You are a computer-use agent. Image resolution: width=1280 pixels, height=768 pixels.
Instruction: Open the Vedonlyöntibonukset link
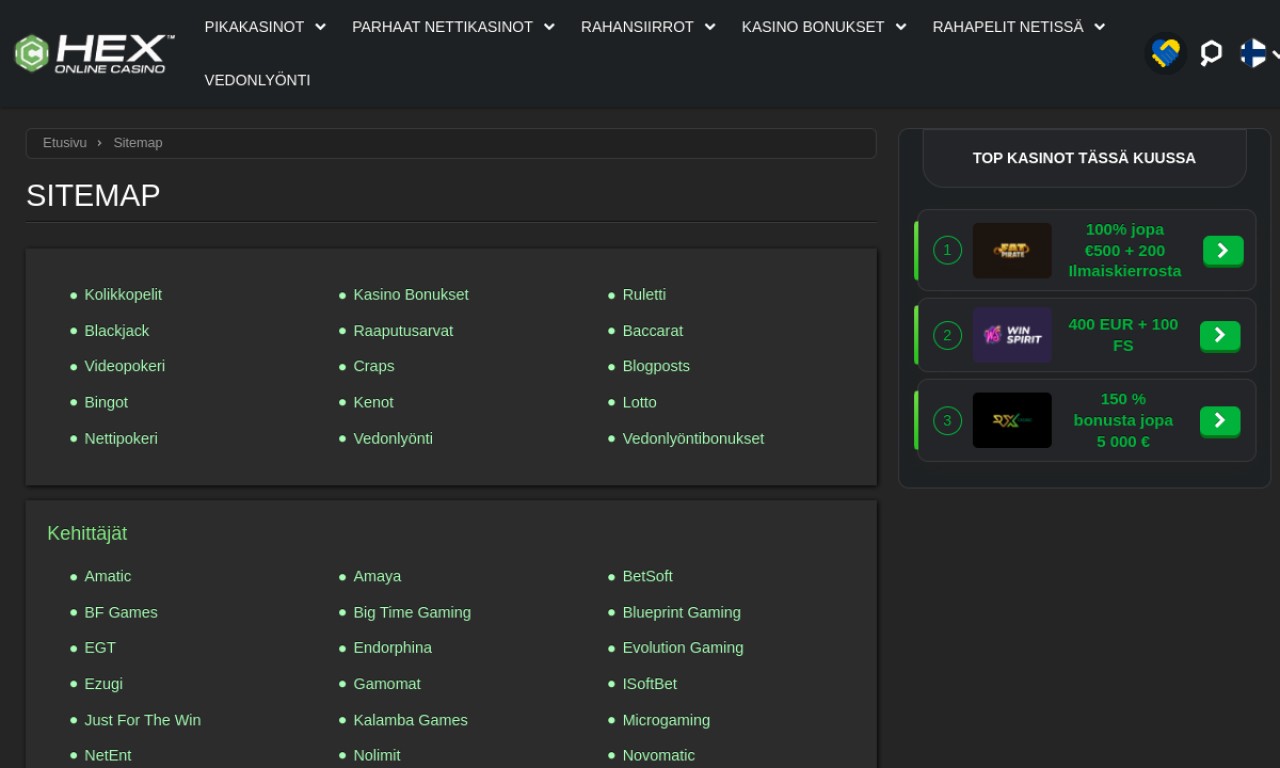(x=693, y=438)
